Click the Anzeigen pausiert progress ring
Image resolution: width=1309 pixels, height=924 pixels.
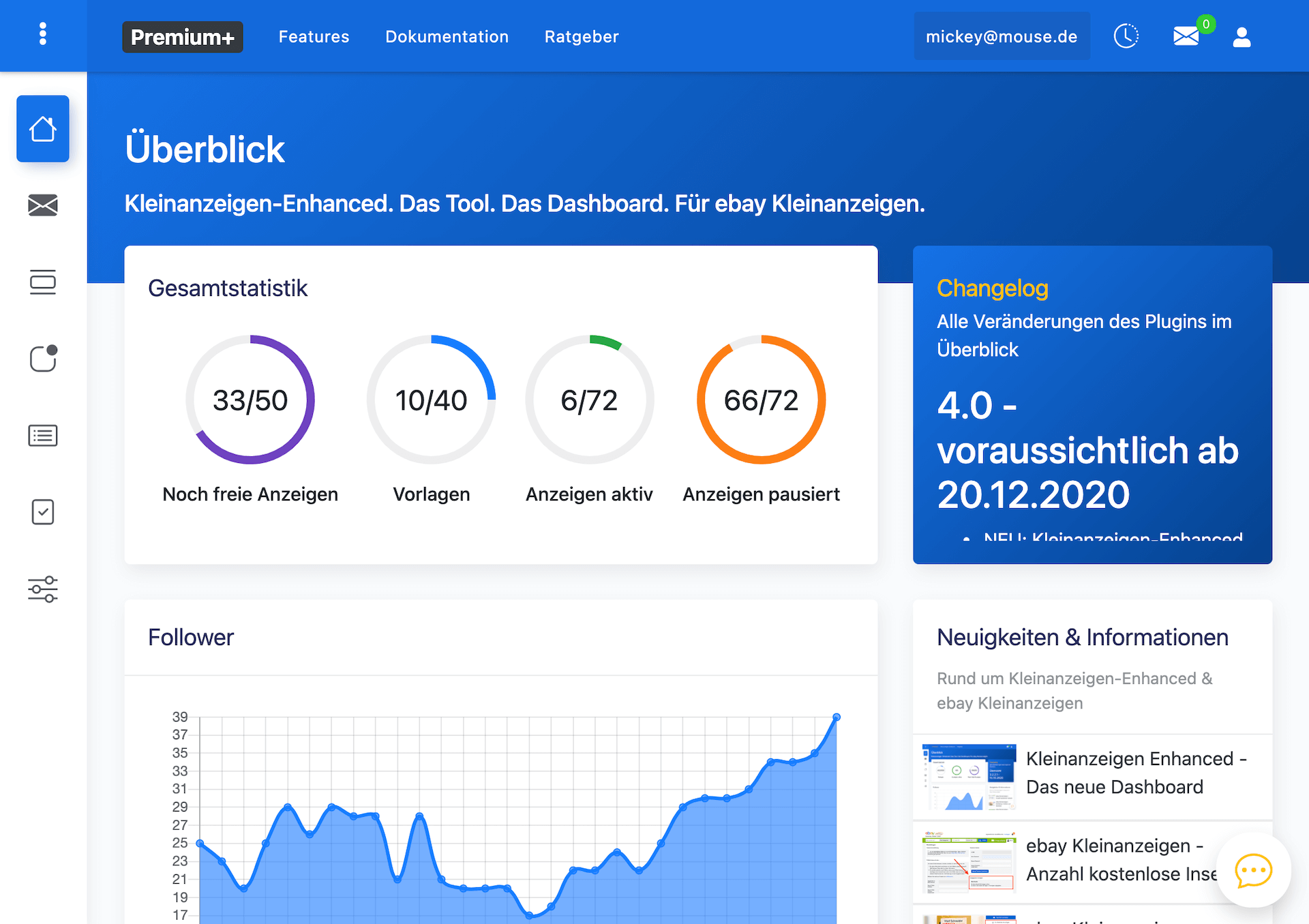[x=761, y=400]
